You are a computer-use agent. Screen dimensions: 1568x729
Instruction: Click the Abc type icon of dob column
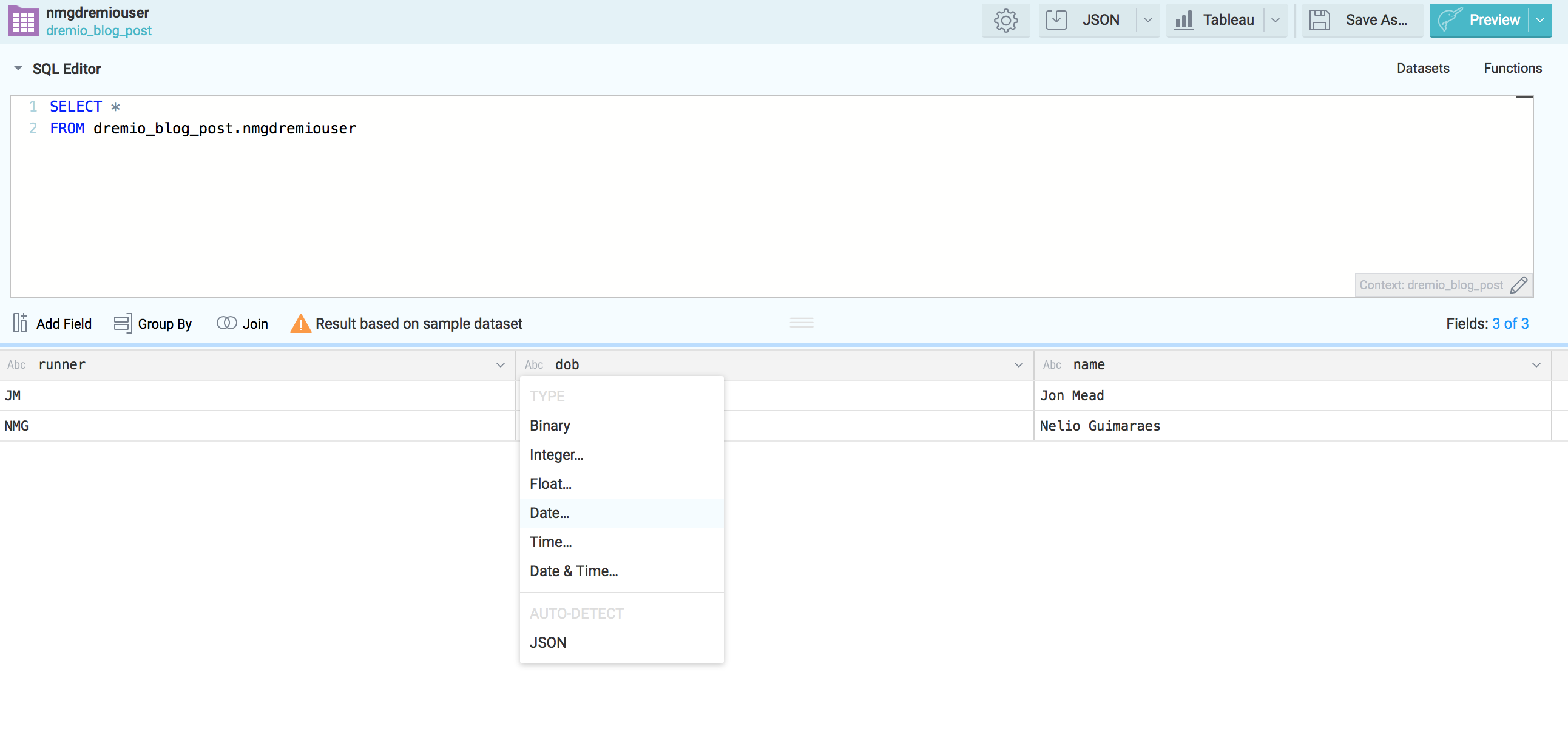coord(534,364)
